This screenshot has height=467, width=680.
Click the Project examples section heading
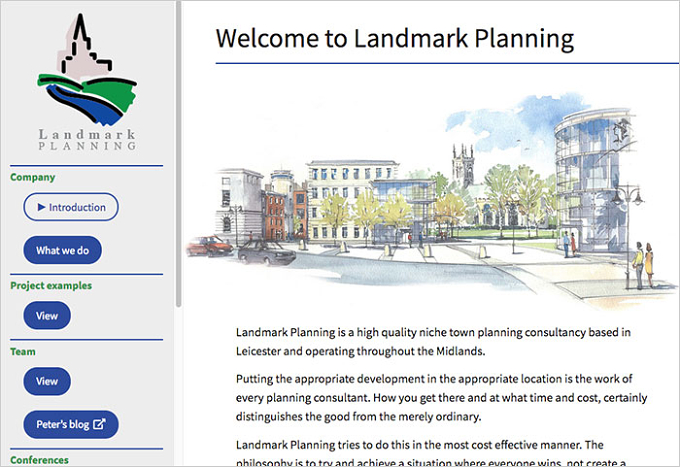[x=51, y=285]
